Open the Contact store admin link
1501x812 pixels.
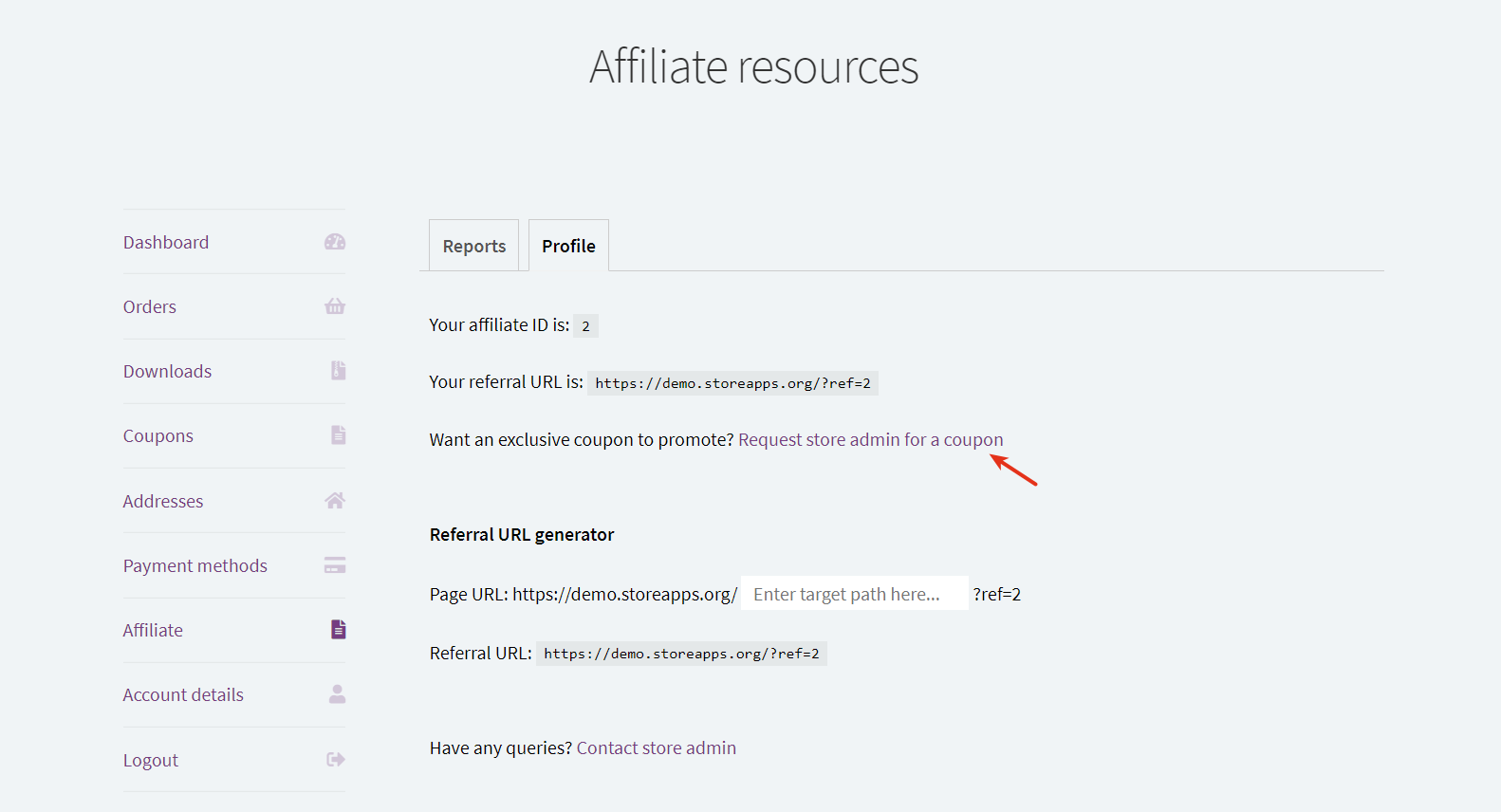657,747
